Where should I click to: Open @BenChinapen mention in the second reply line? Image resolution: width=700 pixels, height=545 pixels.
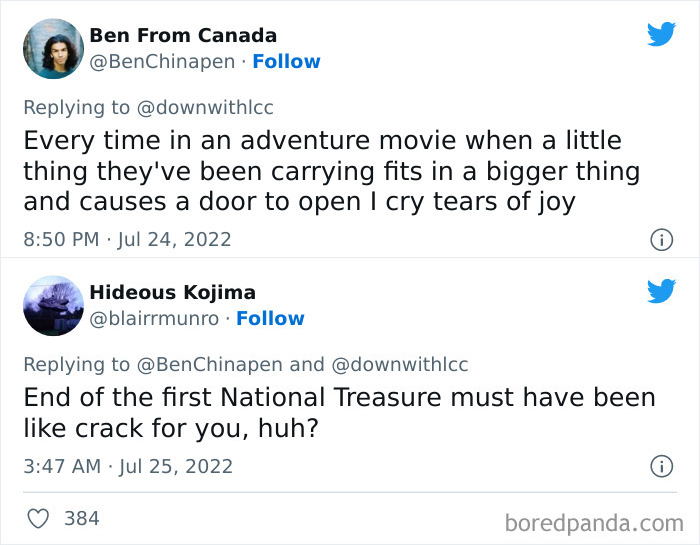click(210, 364)
